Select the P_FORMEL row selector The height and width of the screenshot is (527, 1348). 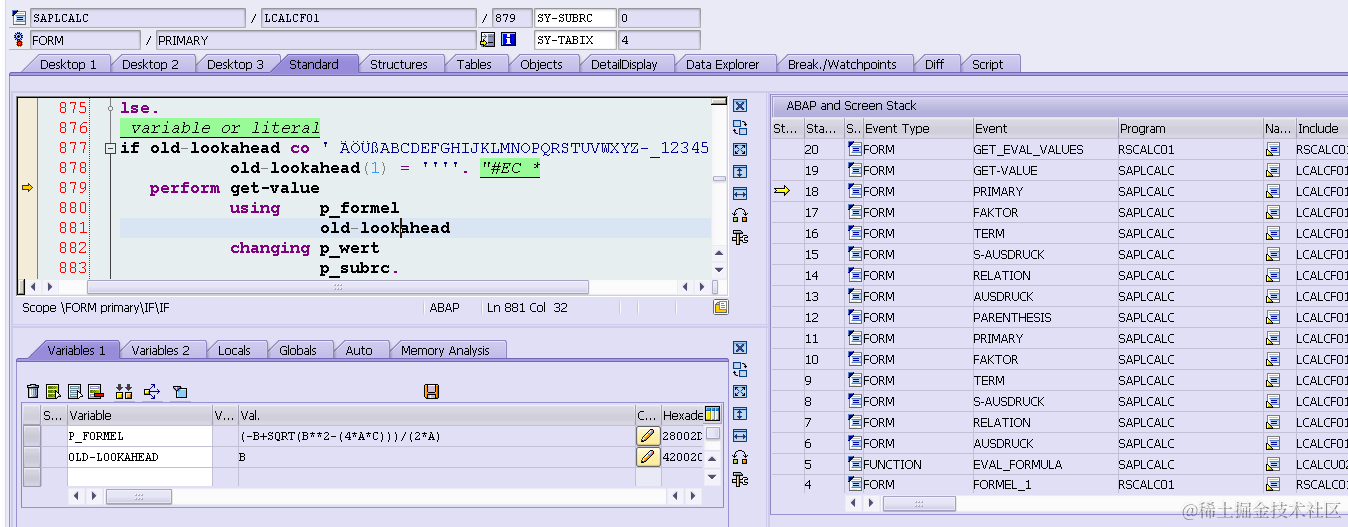coord(32,436)
